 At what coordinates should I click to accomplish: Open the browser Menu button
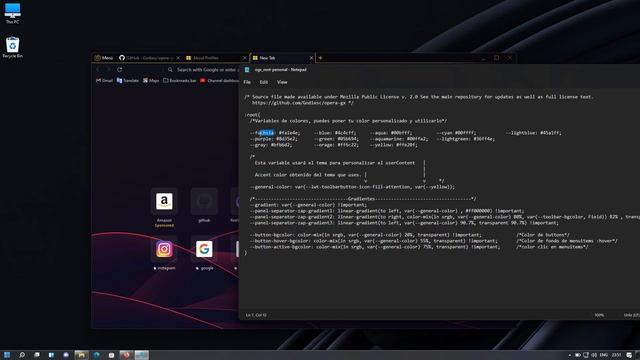pyautogui.click(x=104, y=58)
